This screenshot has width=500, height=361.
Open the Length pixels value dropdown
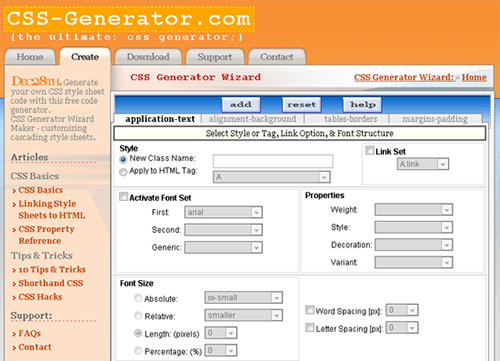coord(221,333)
